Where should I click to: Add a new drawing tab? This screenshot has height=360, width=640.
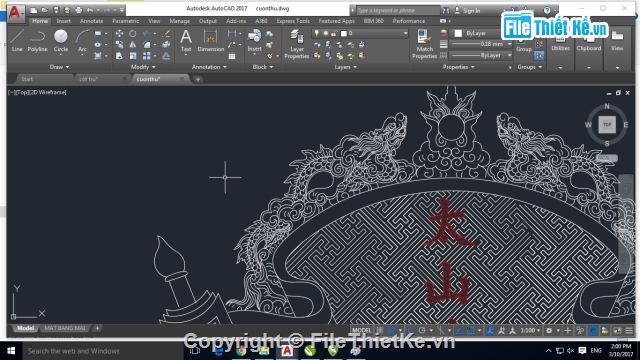pyautogui.click(x=198, y=79)
